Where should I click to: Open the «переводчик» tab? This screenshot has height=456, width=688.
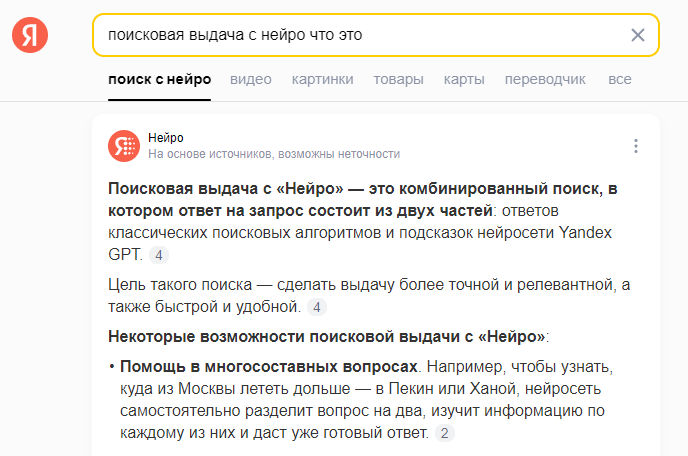point(545,79)
